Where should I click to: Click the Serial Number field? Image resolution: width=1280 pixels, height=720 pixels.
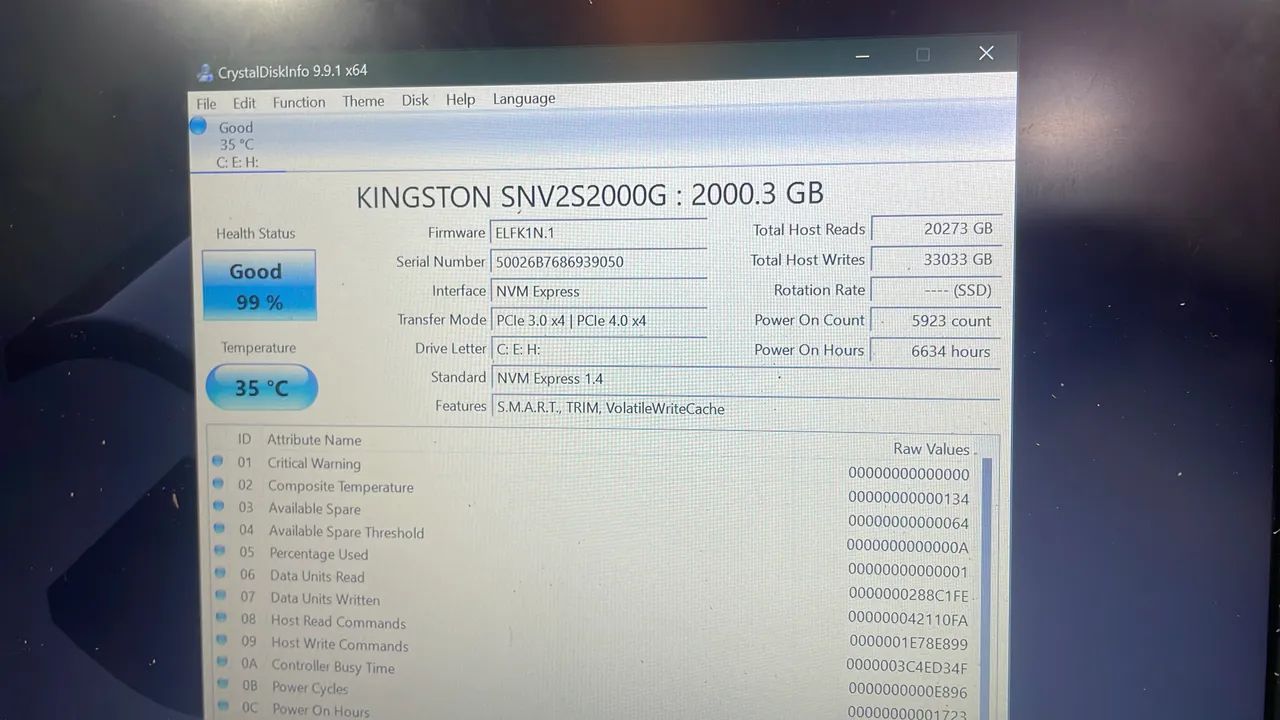(599, 262)
